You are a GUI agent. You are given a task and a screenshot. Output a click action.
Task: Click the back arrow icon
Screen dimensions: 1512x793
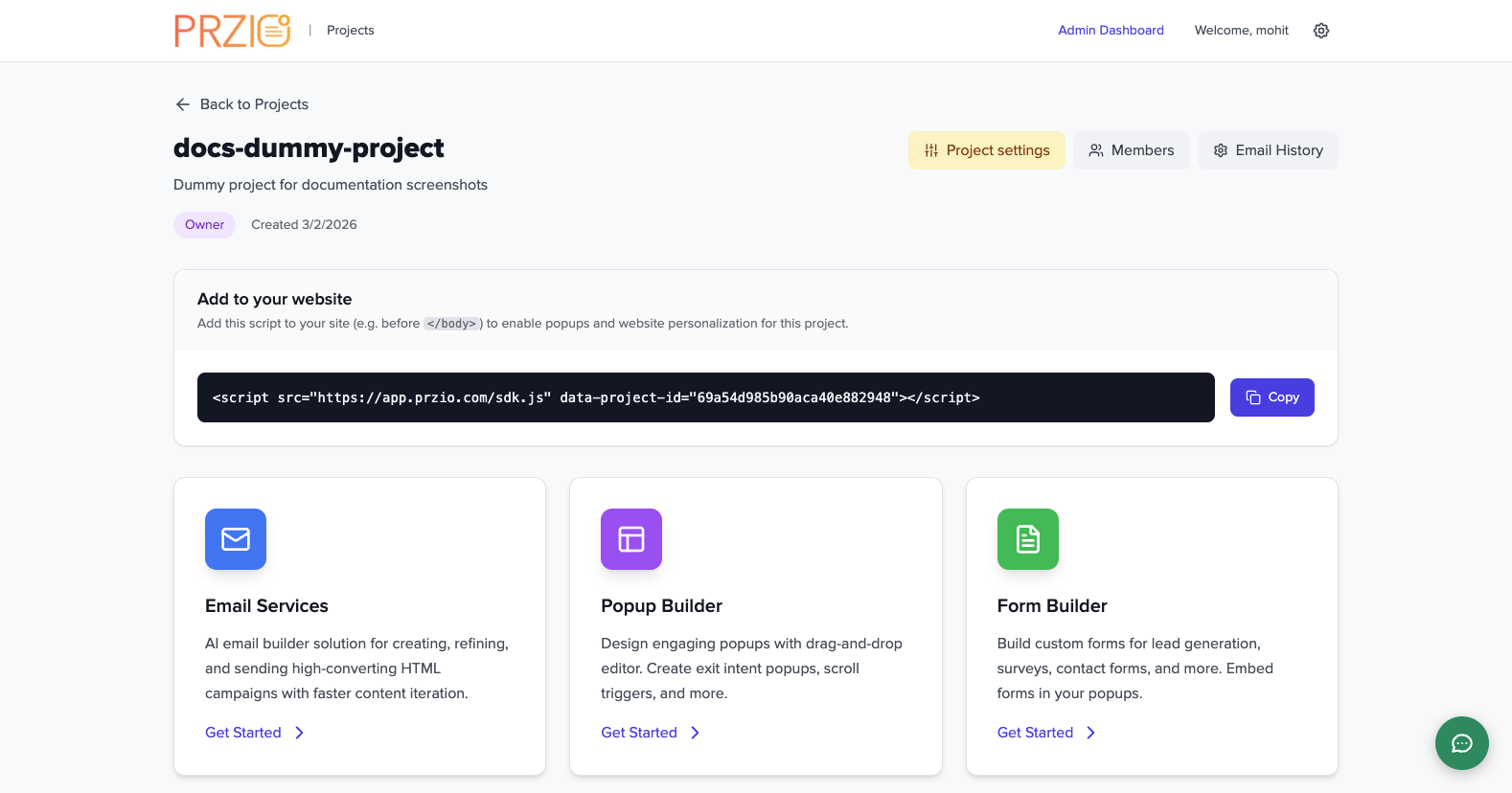point(183,104)
